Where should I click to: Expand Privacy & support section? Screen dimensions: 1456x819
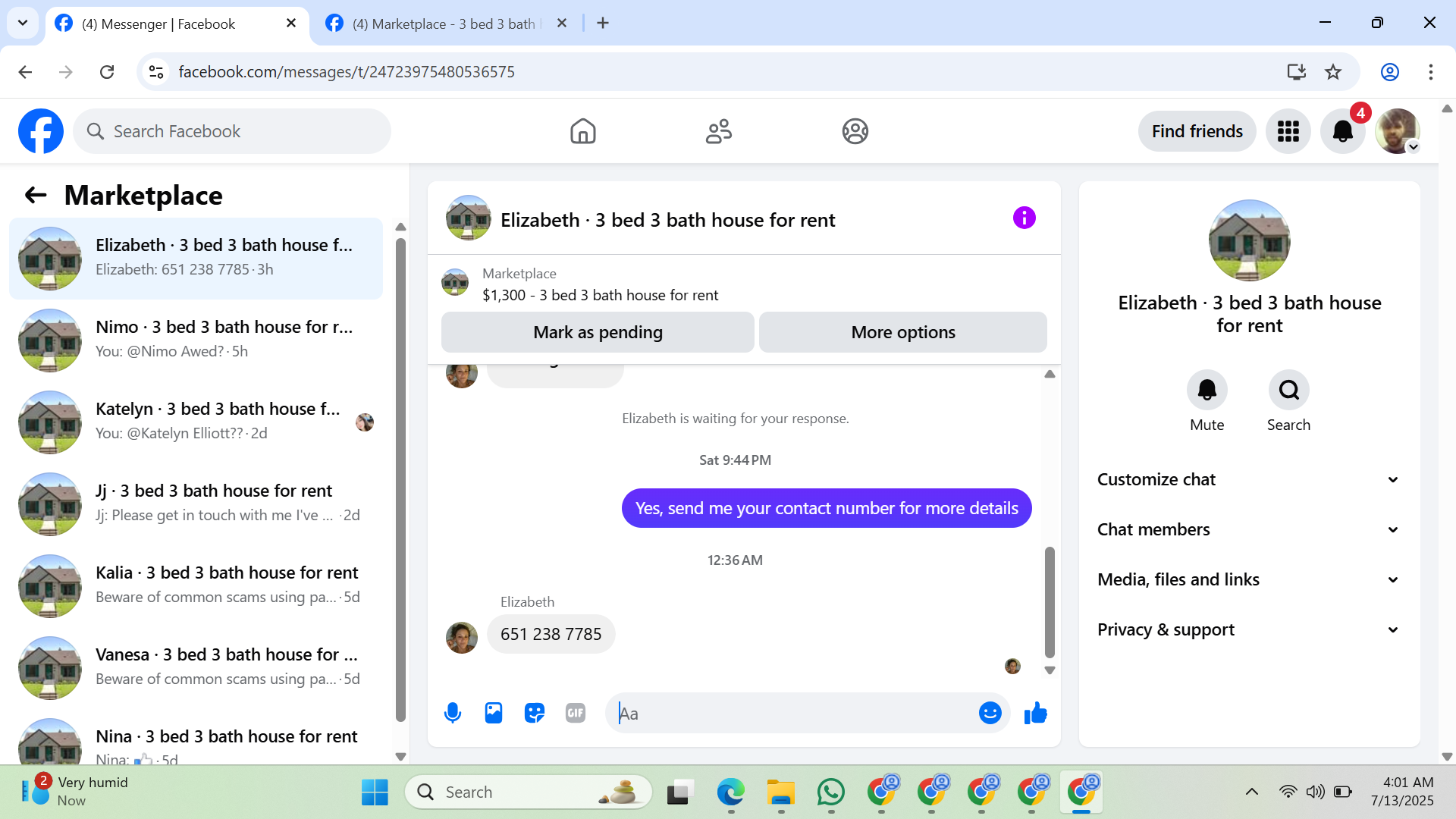coord(1248,629)
